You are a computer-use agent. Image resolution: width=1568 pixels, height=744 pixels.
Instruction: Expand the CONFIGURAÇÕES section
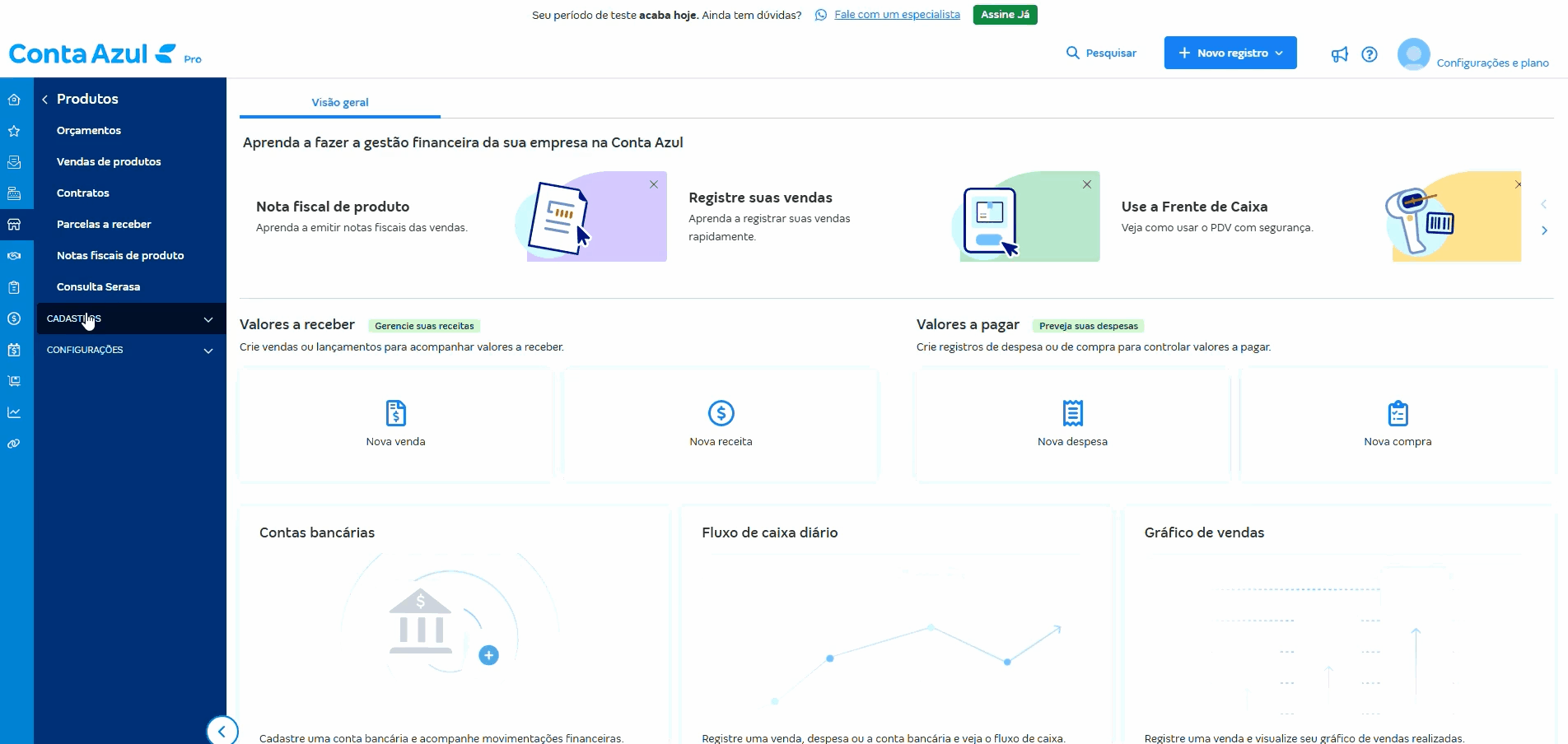130,350
